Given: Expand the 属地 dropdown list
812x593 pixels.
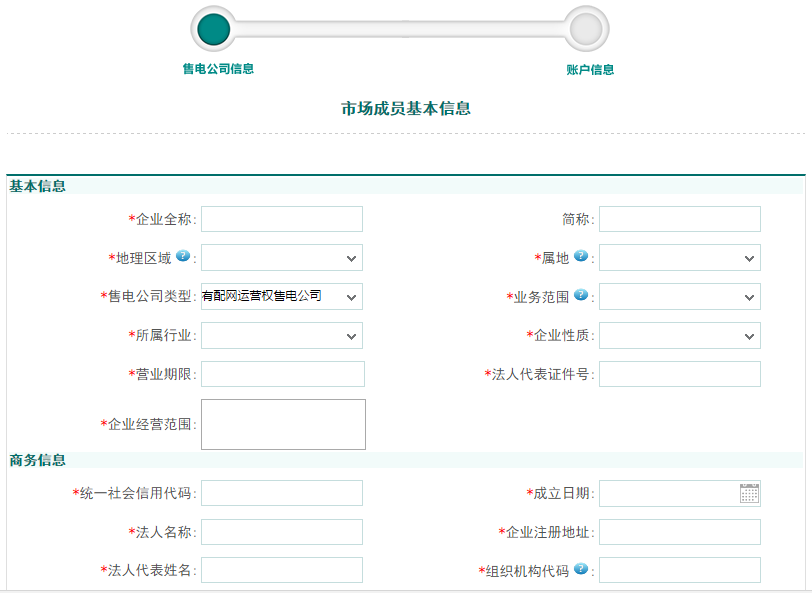Looking at the screenshot, I should (679, 258).
